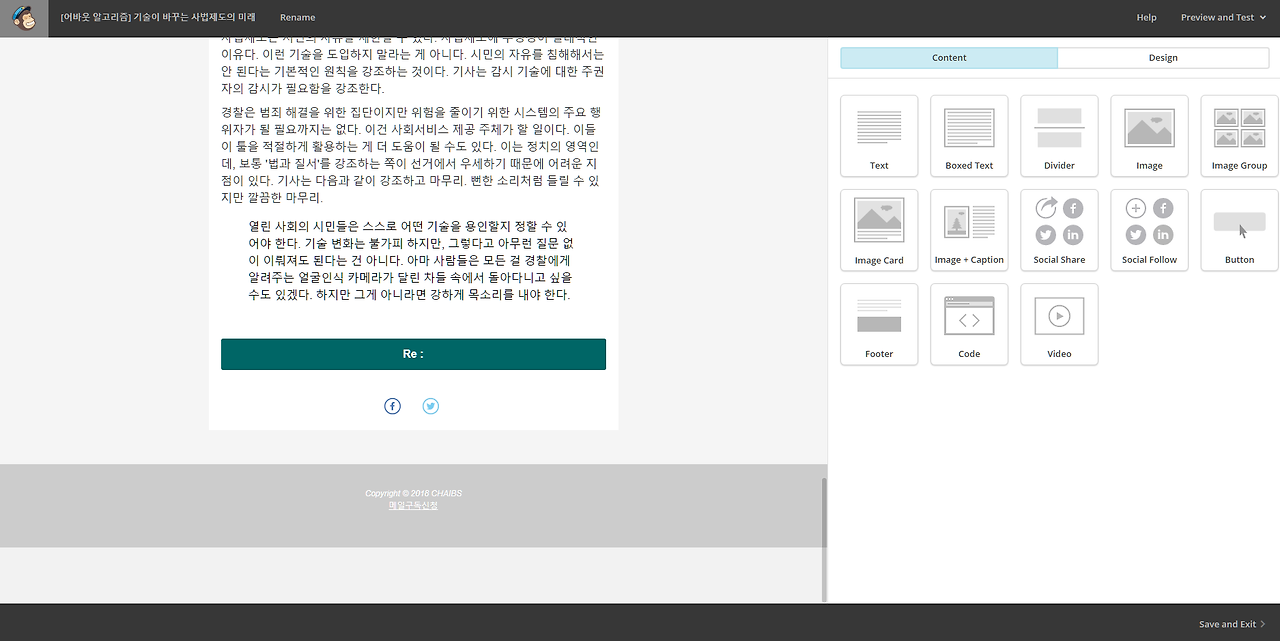
Task: Pick the Code content block
Action: [969, 322]
